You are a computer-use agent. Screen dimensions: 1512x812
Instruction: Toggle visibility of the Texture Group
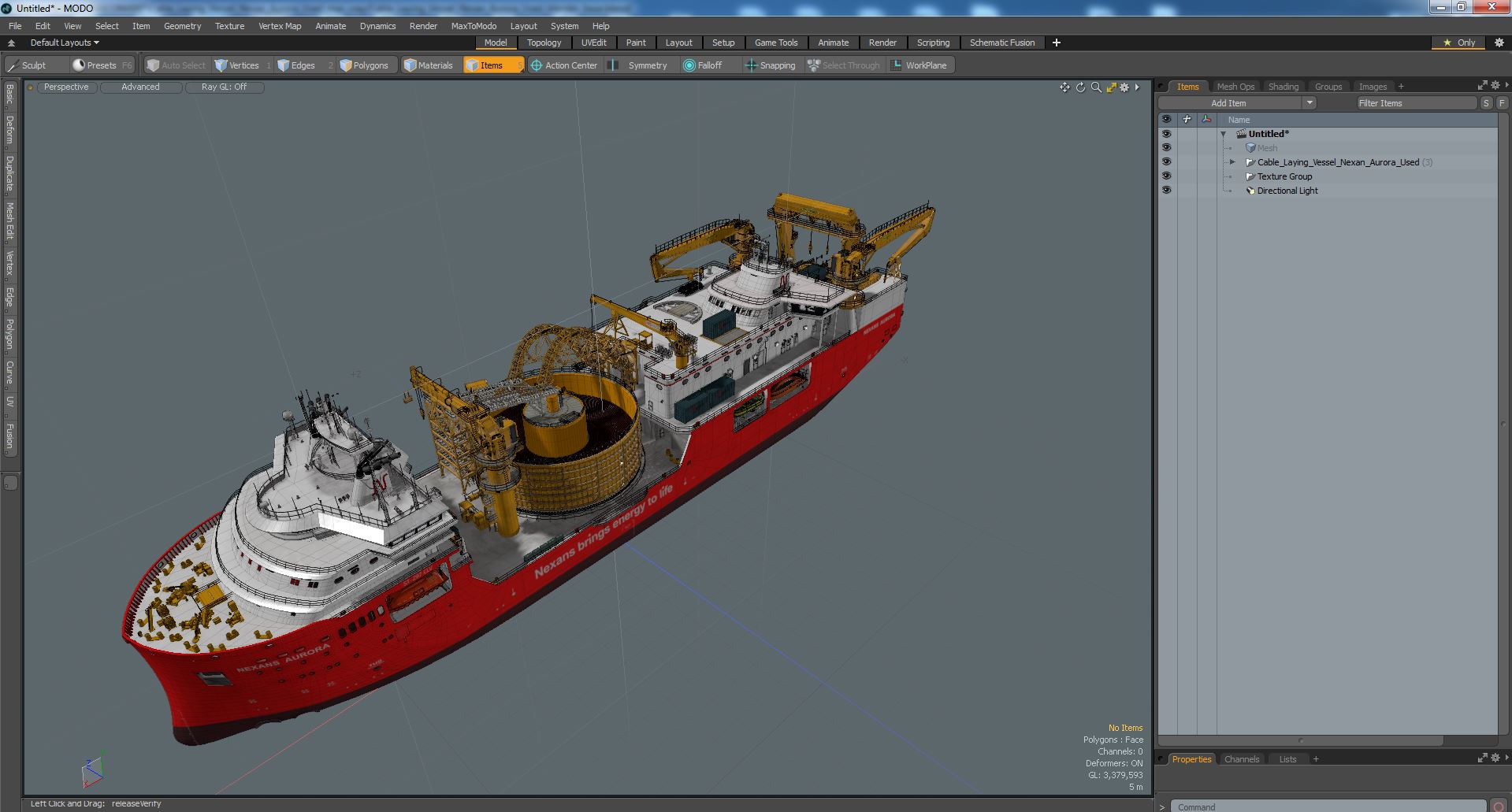click(x=1166, y=176)
